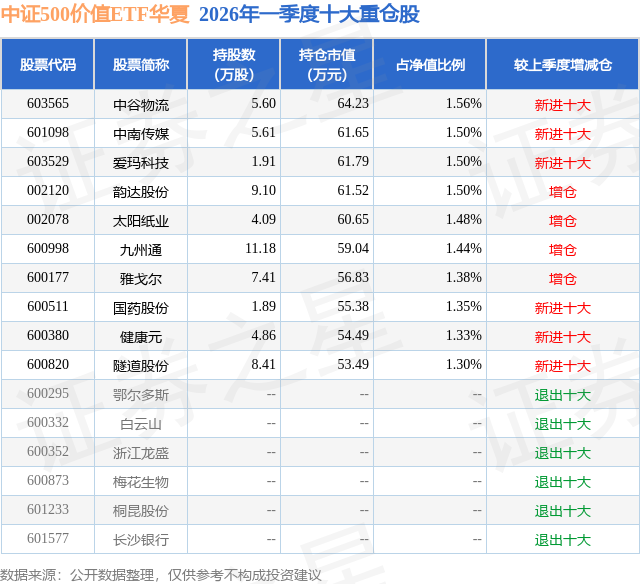Click holdings cell 1.91
The width and height of the screenshot is (640, 584).
pos(264,162)
